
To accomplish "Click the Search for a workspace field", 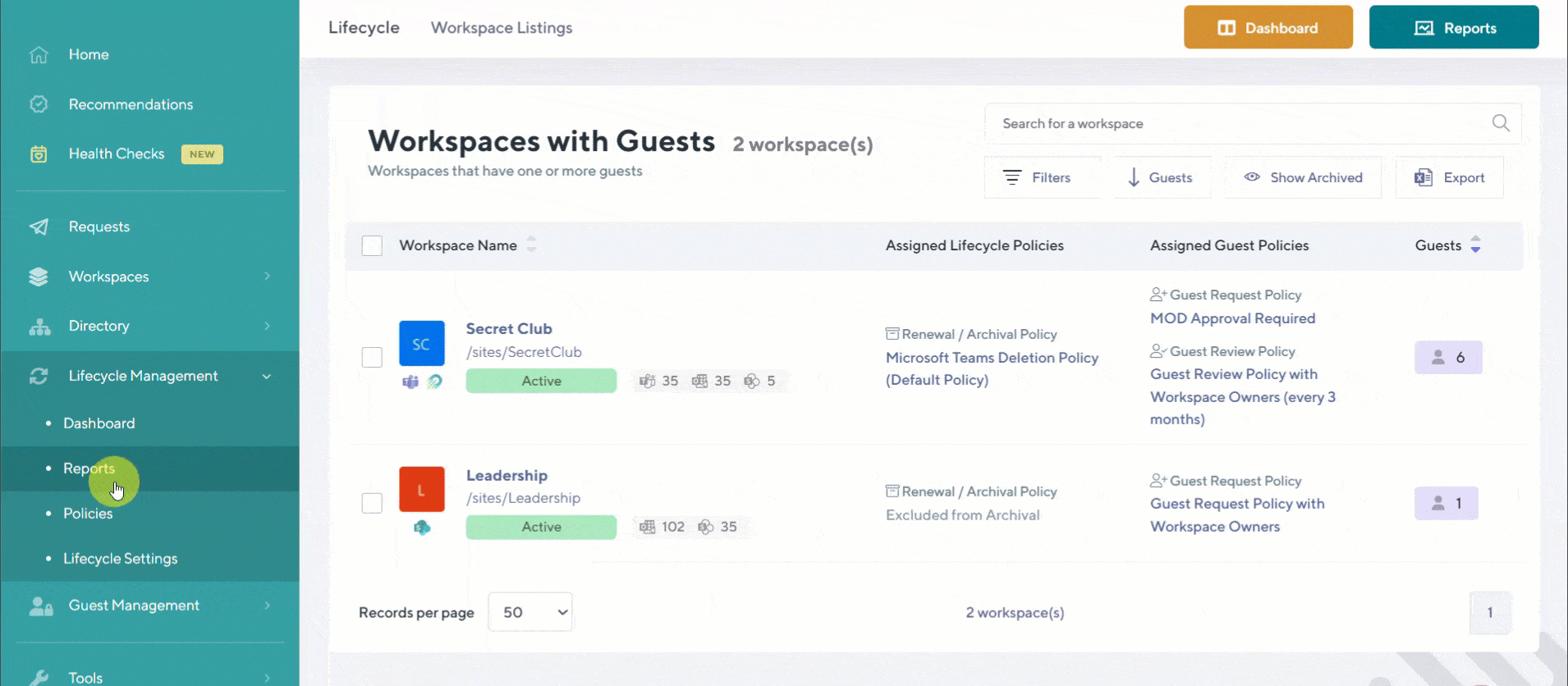I will click(1253, 123).
